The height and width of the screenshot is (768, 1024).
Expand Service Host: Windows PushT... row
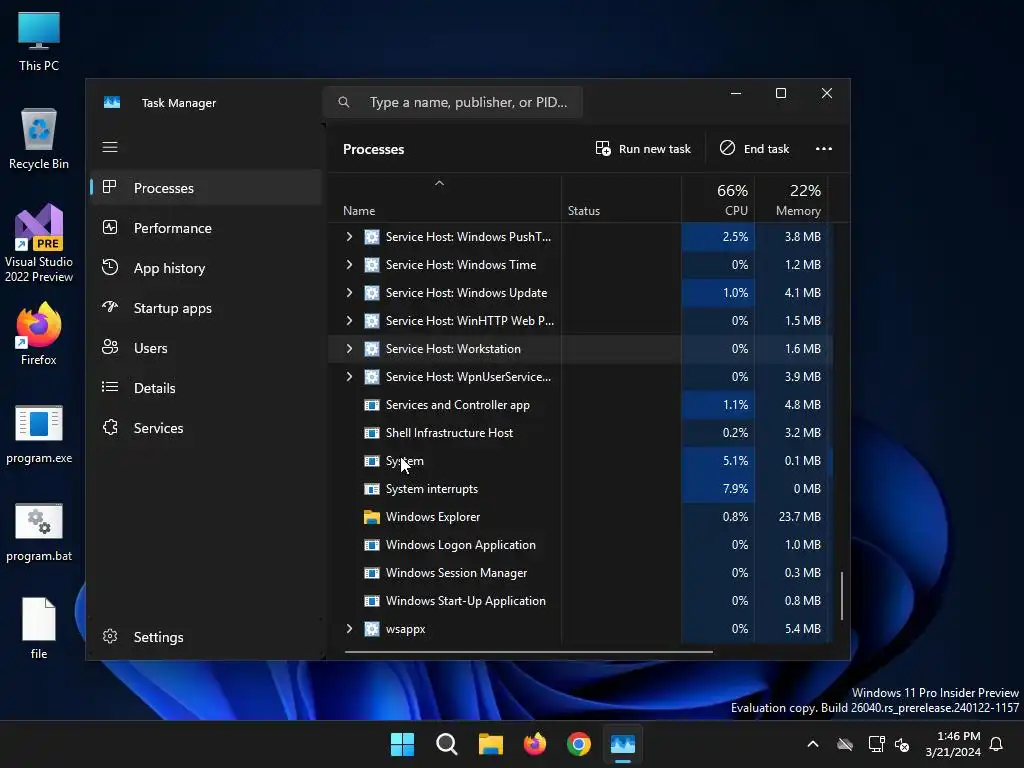[x=349, y=236]
